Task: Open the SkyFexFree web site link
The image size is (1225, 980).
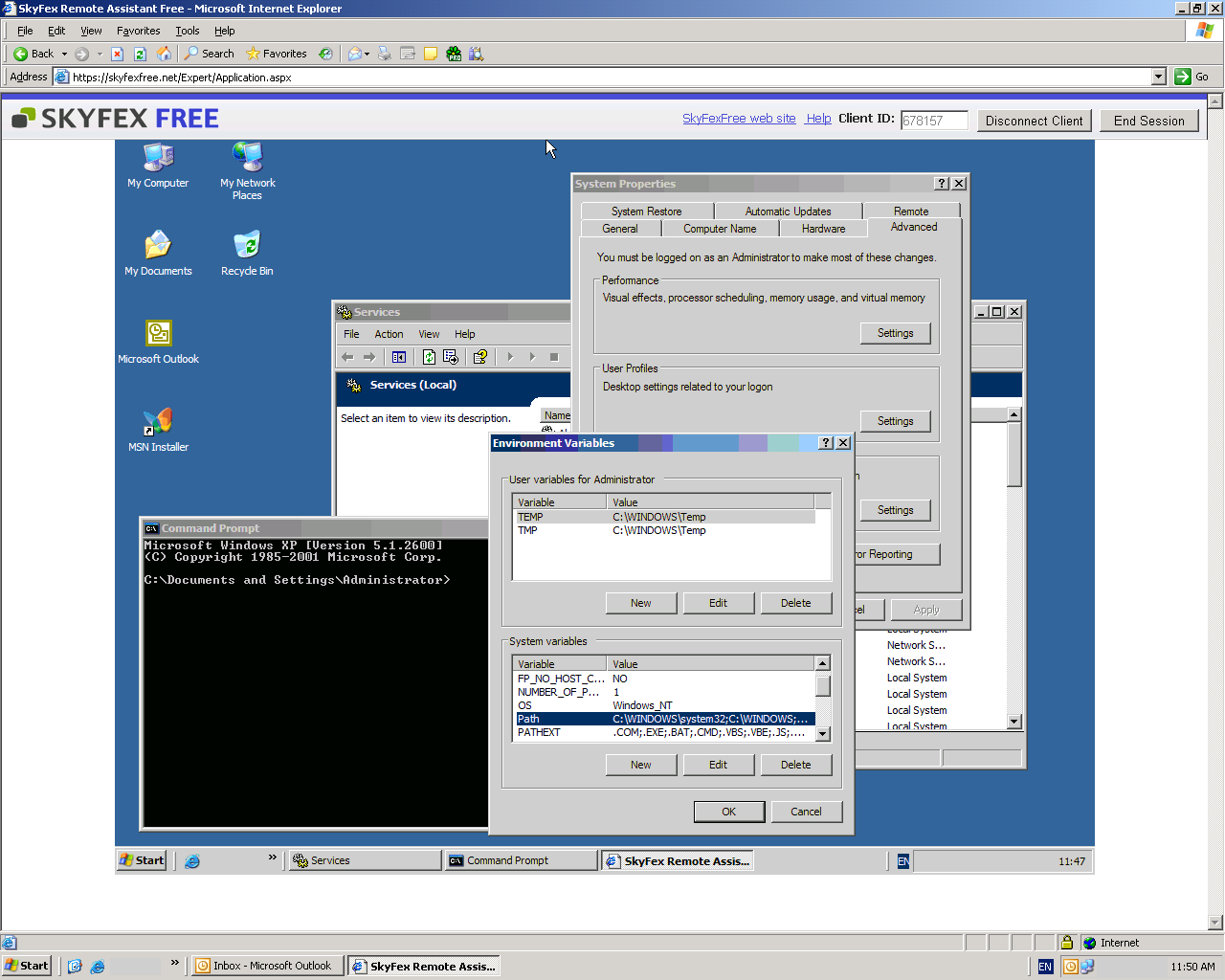Action: tap(739, 119)
